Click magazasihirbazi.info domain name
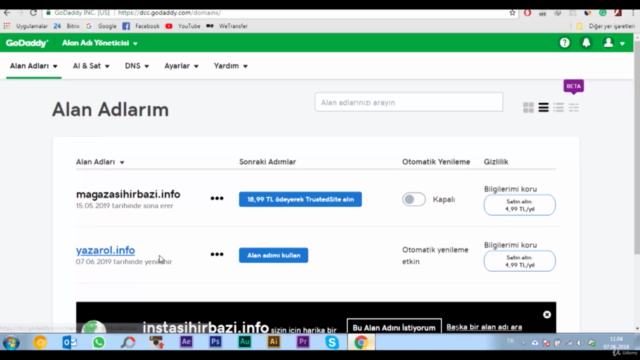 point(128,194)
